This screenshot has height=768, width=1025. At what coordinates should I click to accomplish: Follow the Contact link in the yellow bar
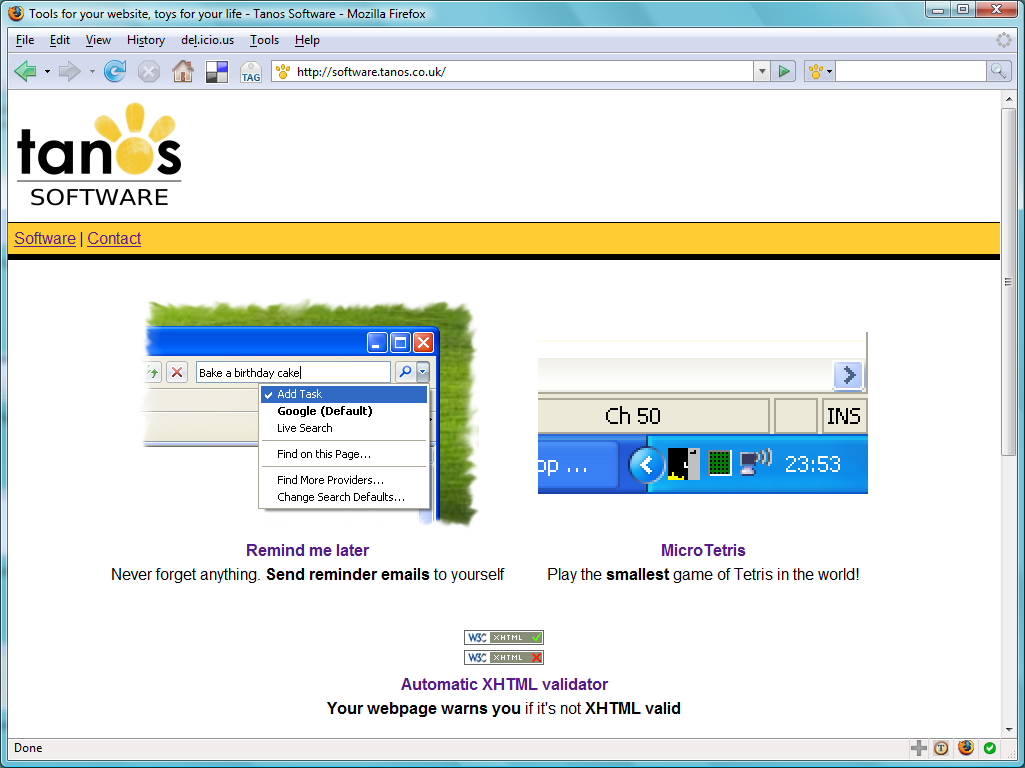114,238
